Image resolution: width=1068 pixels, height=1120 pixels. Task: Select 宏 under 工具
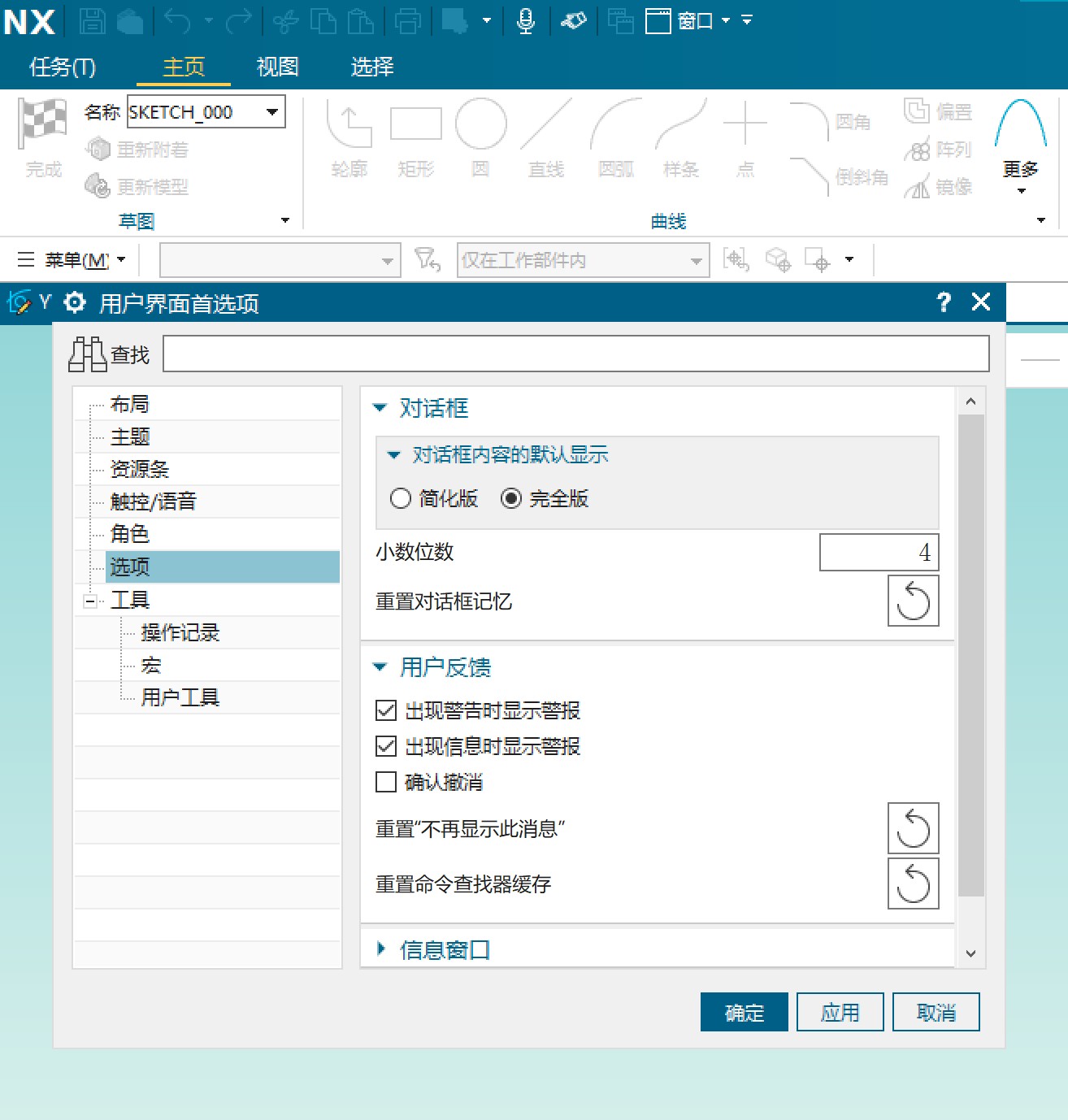[151, 665]
